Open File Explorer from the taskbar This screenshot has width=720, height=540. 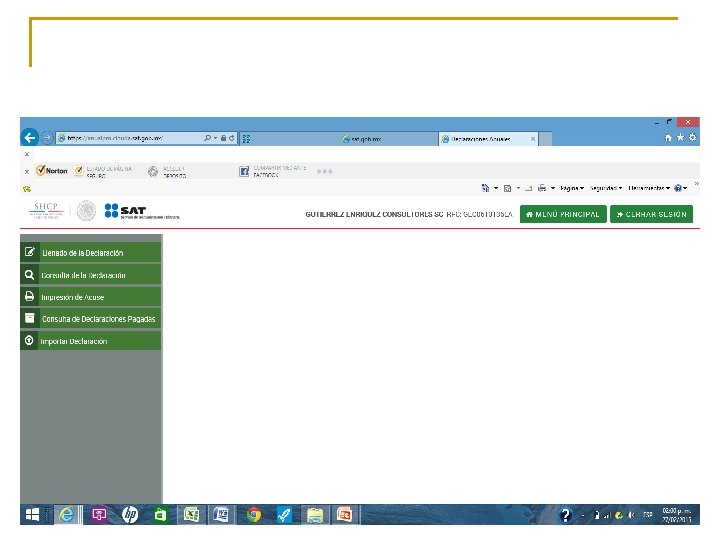tap(315, 515)
